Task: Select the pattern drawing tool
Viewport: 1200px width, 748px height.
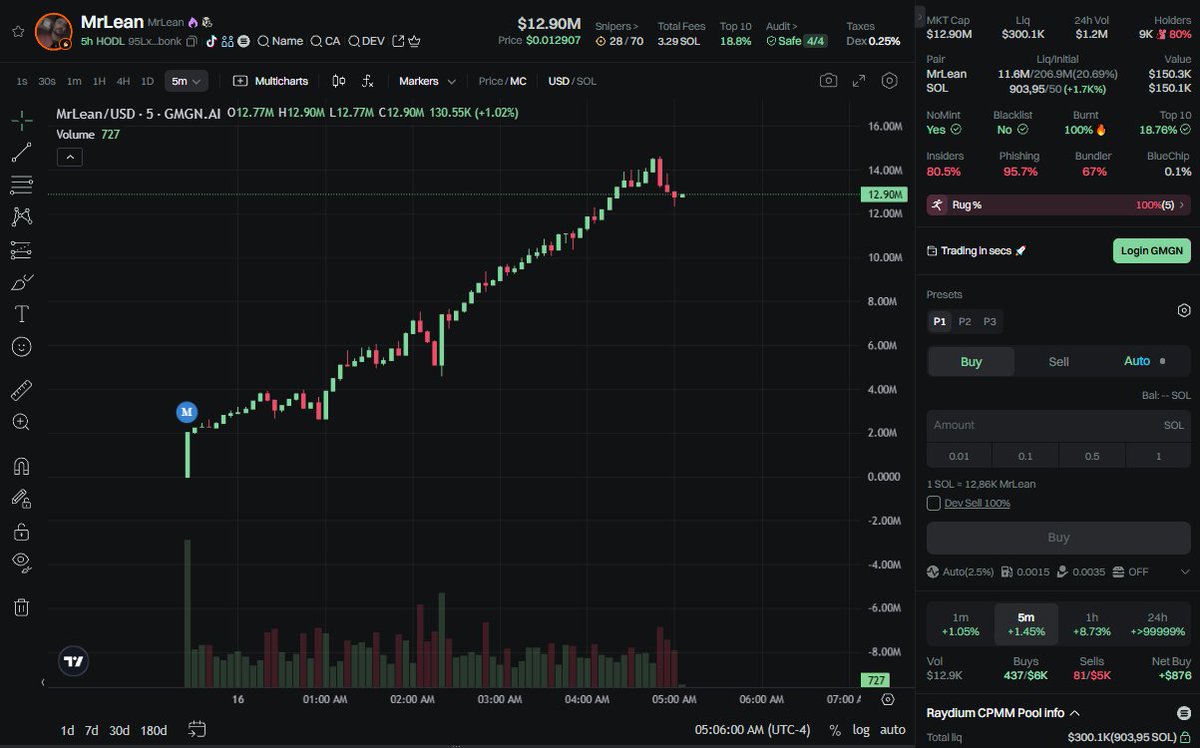Action: 22,217
